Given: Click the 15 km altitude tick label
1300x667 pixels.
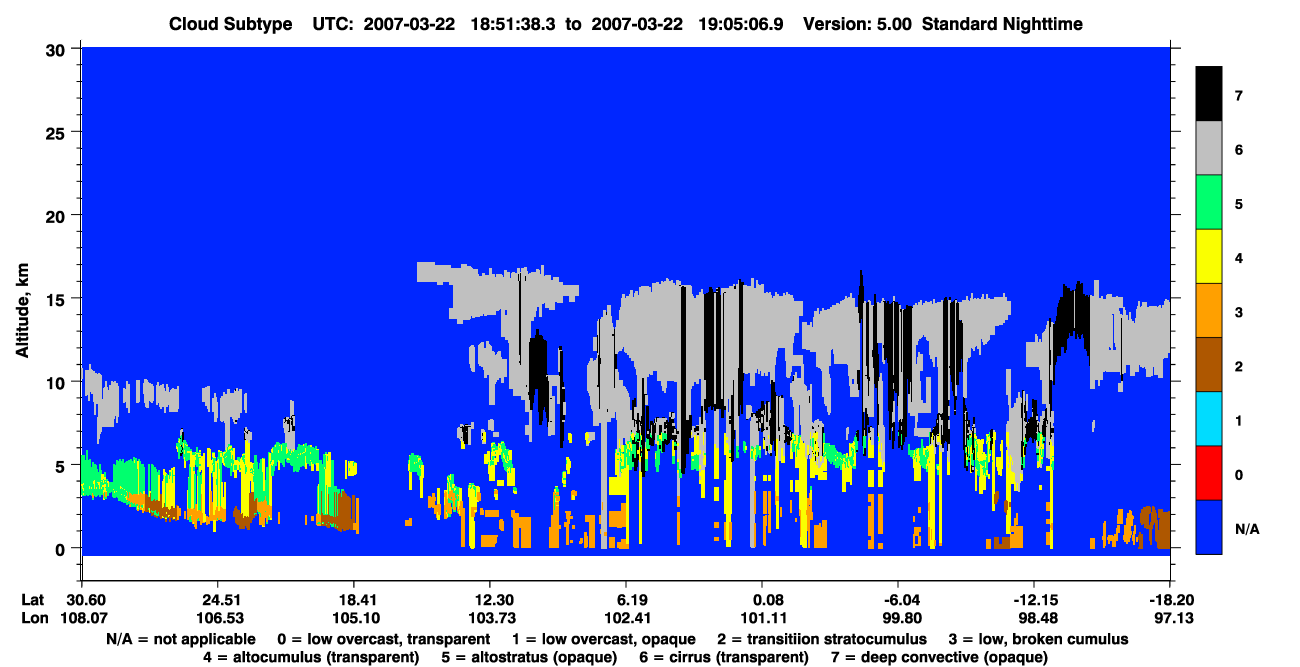Looking at the screenshot, I should coord(58,299).
